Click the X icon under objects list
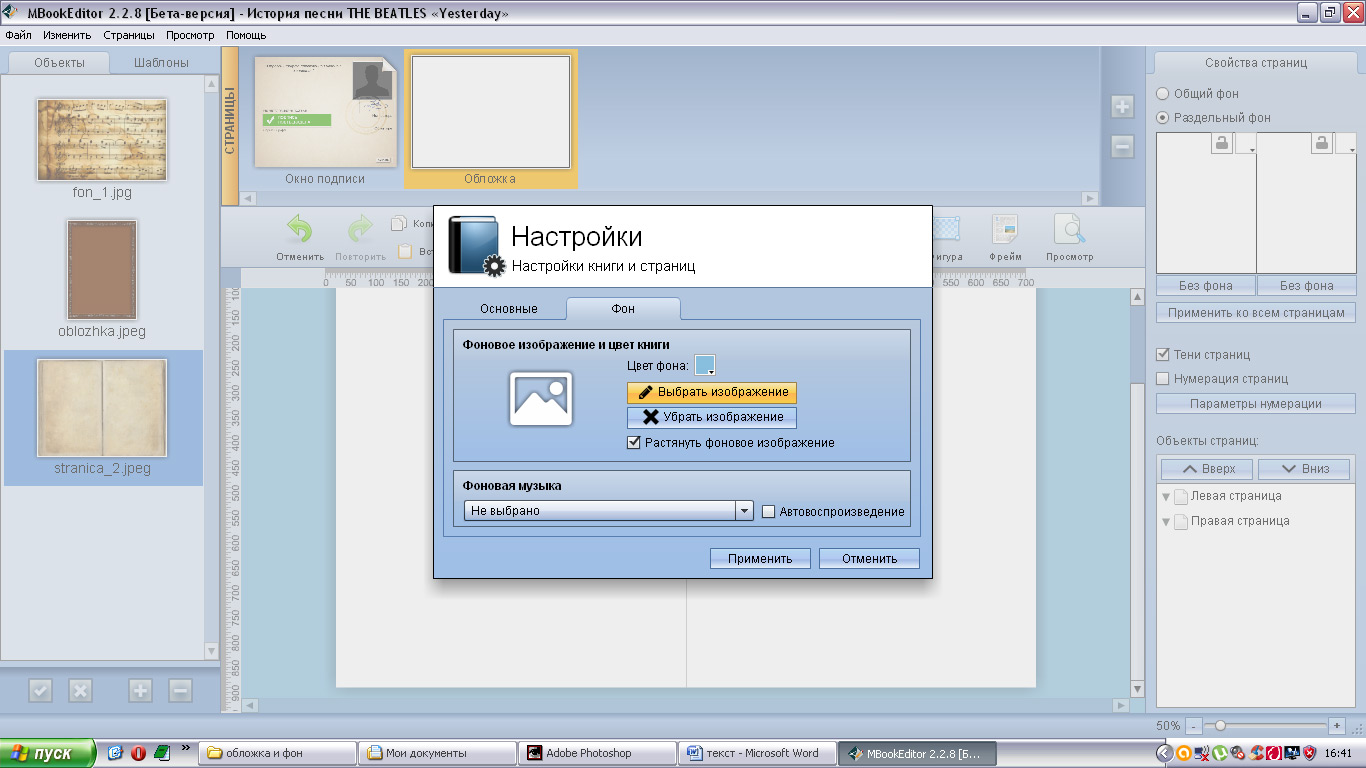 80,690
